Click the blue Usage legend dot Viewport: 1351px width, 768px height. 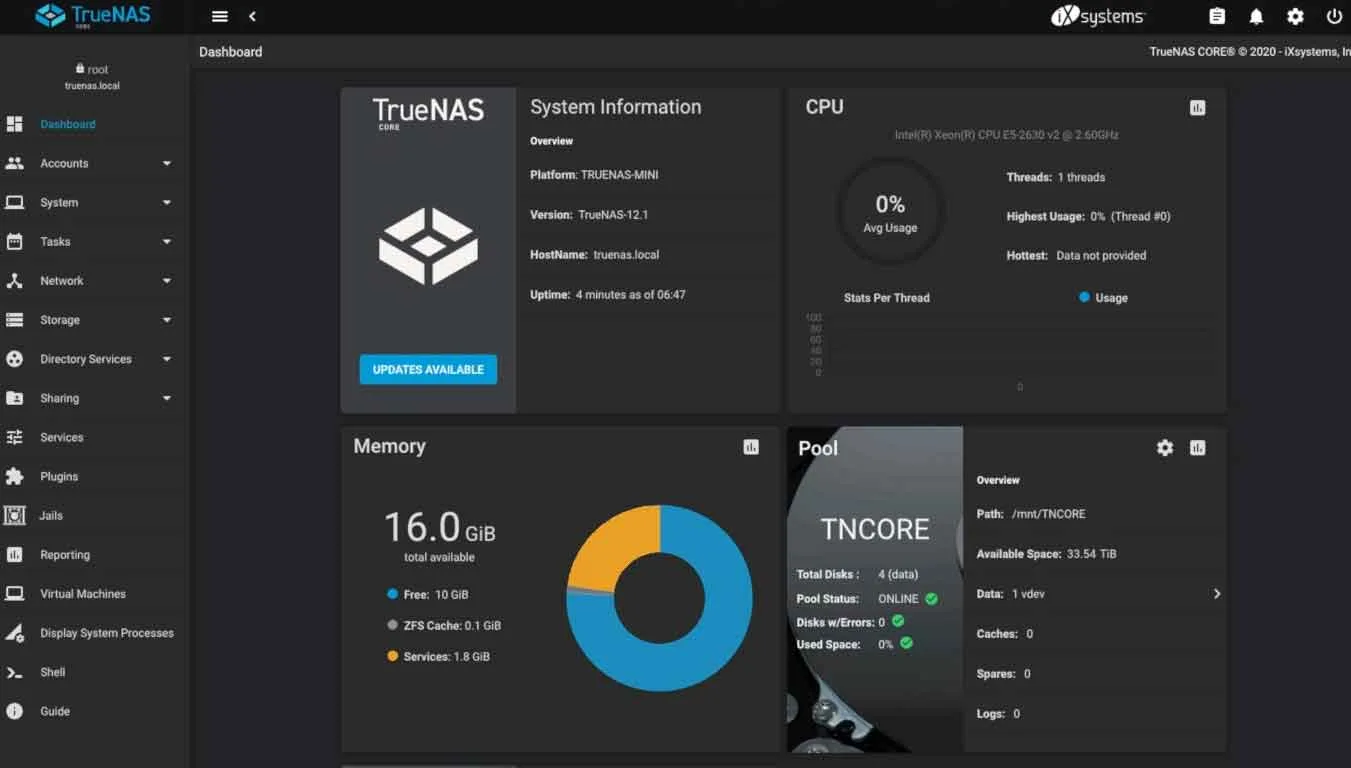coord(1084,297)
